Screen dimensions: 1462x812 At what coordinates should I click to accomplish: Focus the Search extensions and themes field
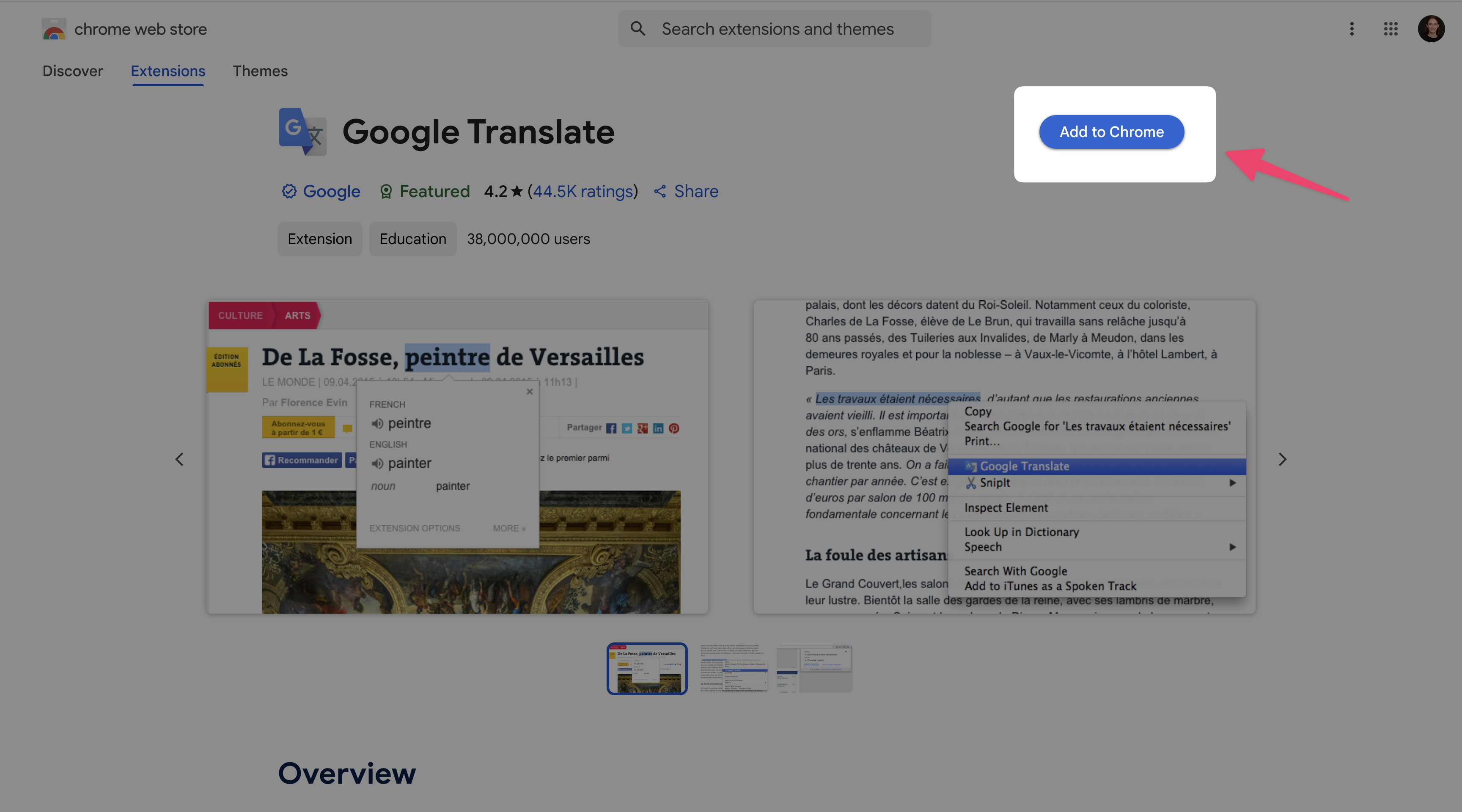[x=774, y=28]
